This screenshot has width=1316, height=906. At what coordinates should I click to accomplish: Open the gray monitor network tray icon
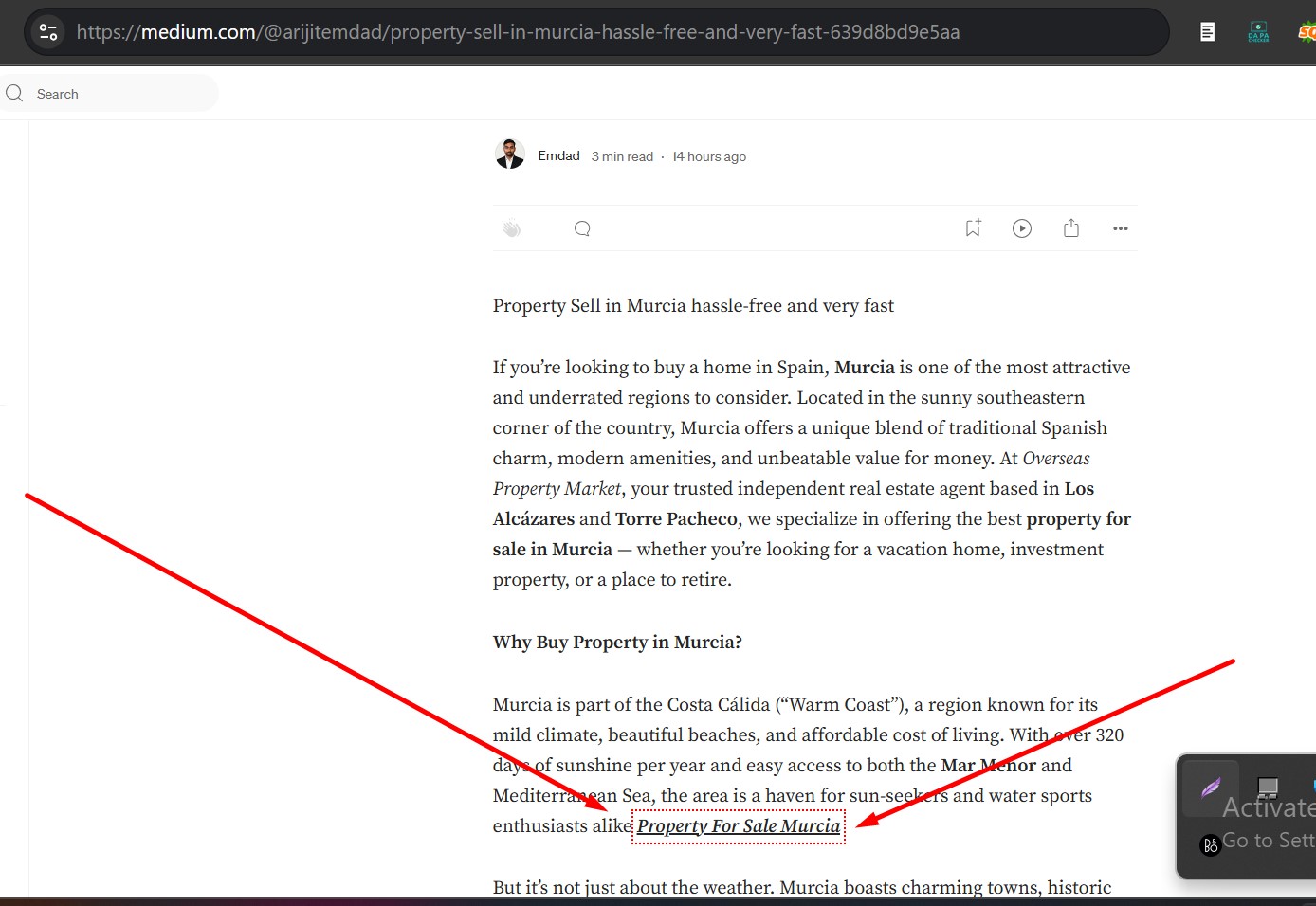tap(1268, 787)
